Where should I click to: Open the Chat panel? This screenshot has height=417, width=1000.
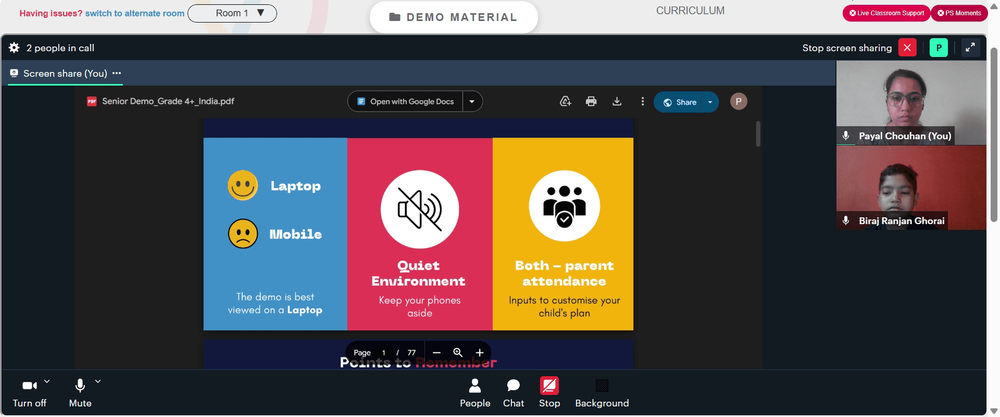(513, 392)
